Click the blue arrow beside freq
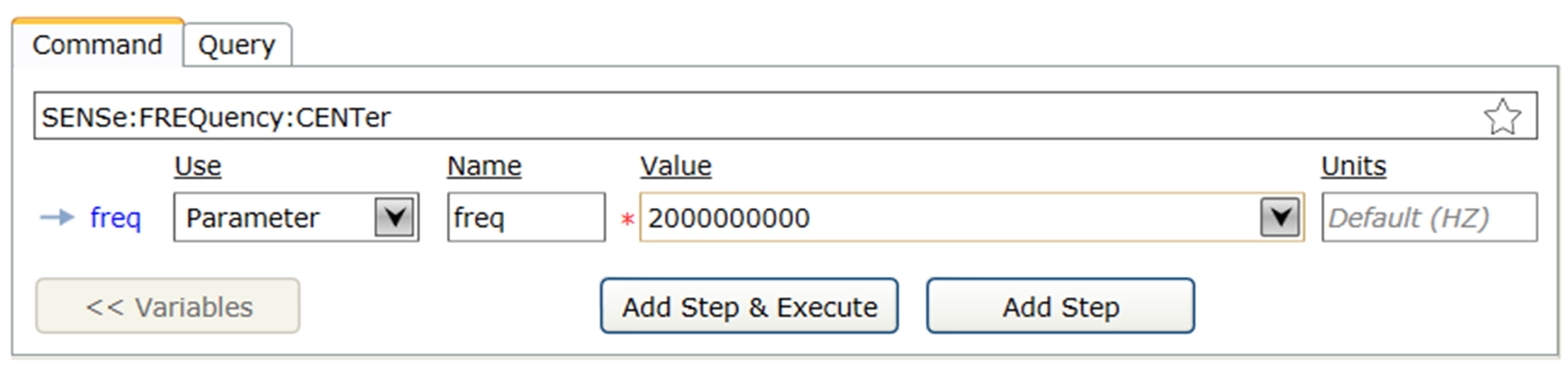Image resolution: width=1568 pixels, height=367 pixels. (56, 217)
